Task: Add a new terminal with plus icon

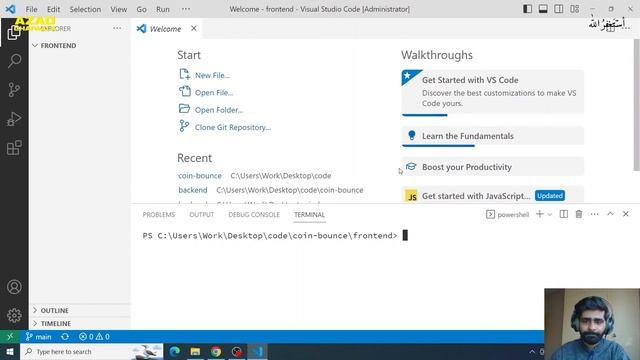Action: pos(540,214)
